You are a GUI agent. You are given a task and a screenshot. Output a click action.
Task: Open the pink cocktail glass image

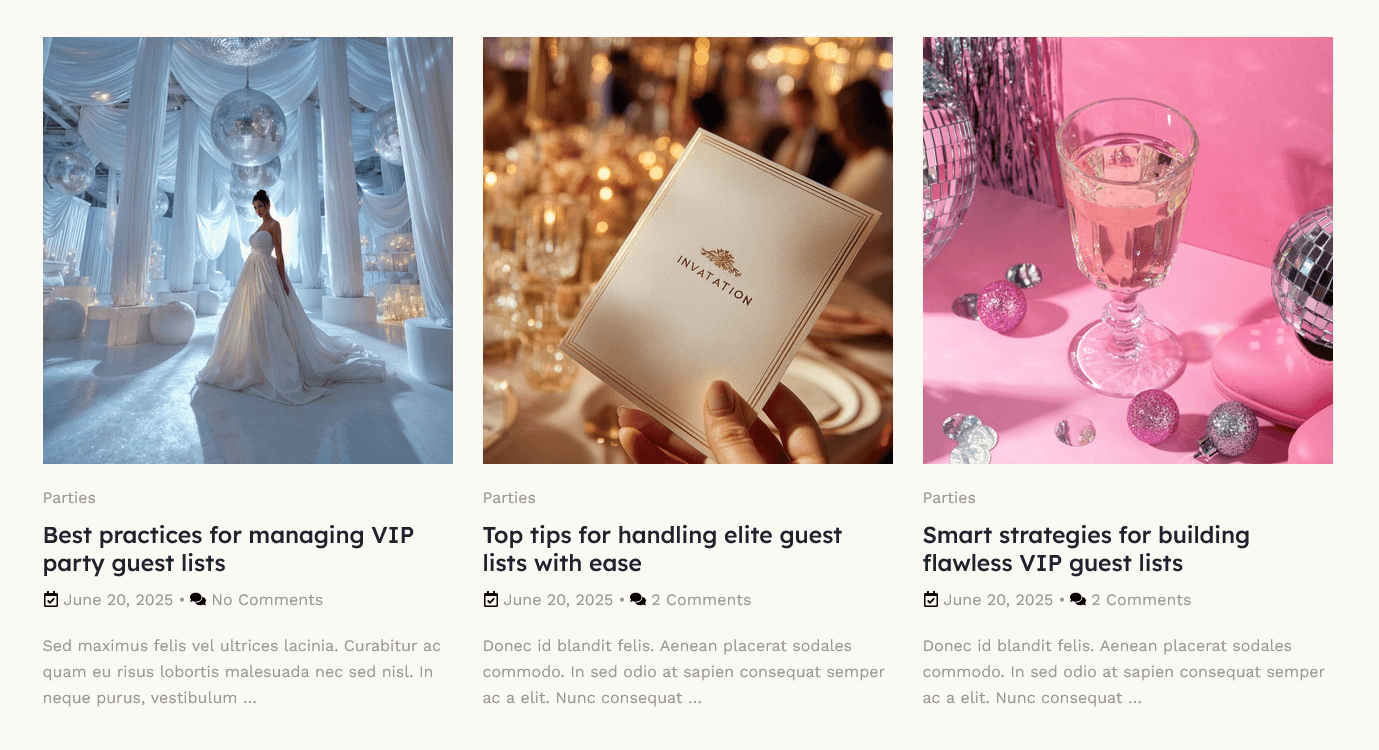coord(1128,250)
